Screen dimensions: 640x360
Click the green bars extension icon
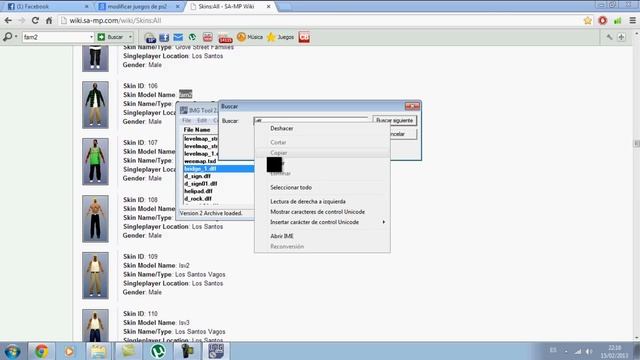tap(617, 20)
